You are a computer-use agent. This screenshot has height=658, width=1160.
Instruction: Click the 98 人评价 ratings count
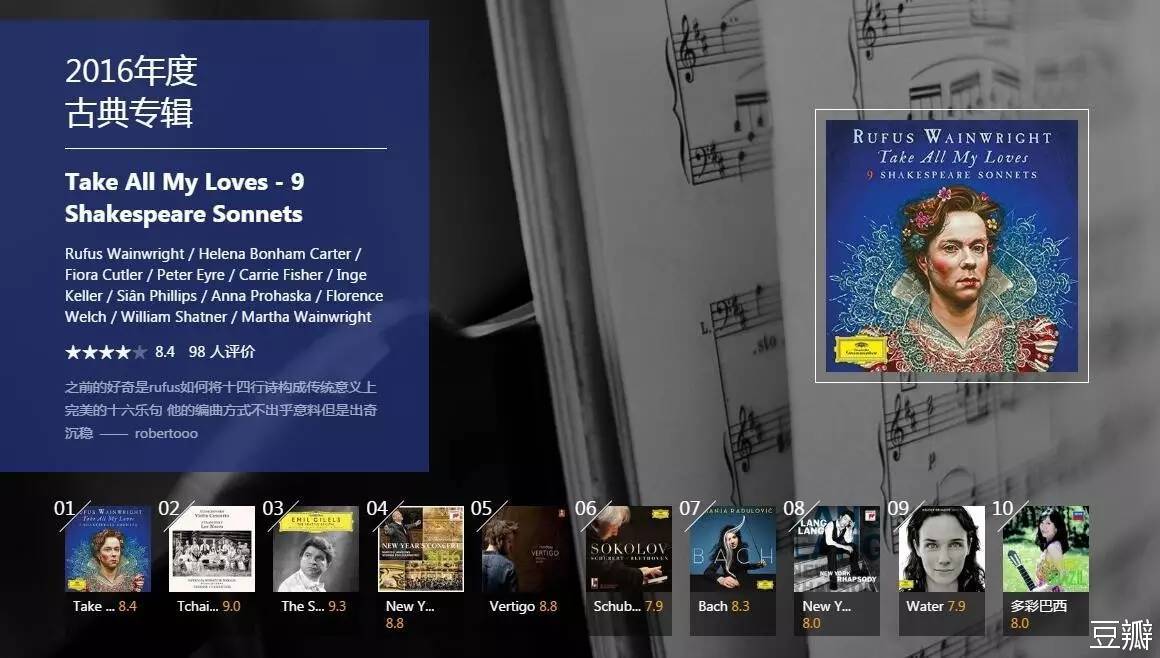click(x=221, y=352)
